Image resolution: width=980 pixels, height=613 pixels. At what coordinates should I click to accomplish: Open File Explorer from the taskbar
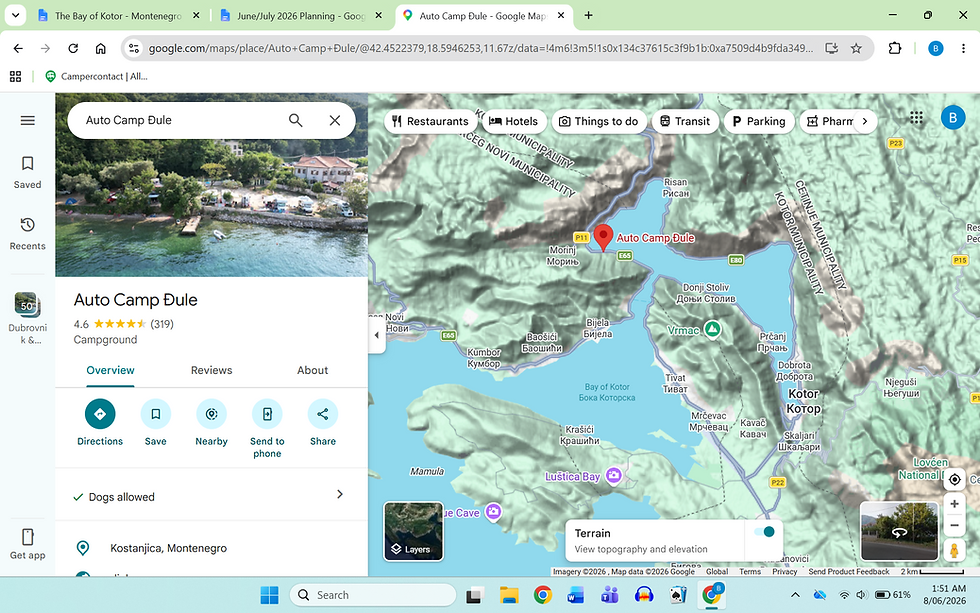(x=509, y=595)
